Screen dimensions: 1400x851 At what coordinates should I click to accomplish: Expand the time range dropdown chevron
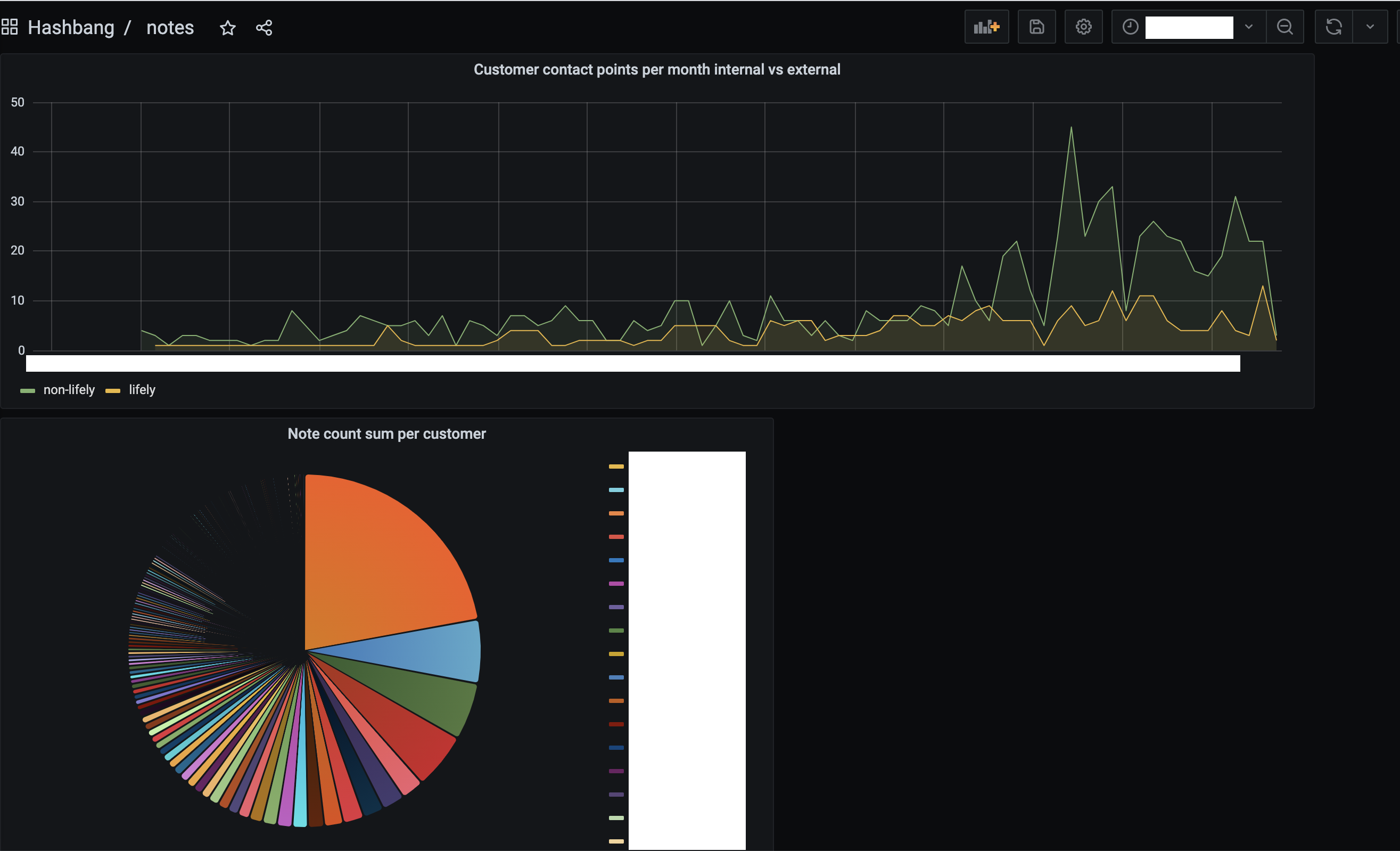click(x=1248, y=27)
